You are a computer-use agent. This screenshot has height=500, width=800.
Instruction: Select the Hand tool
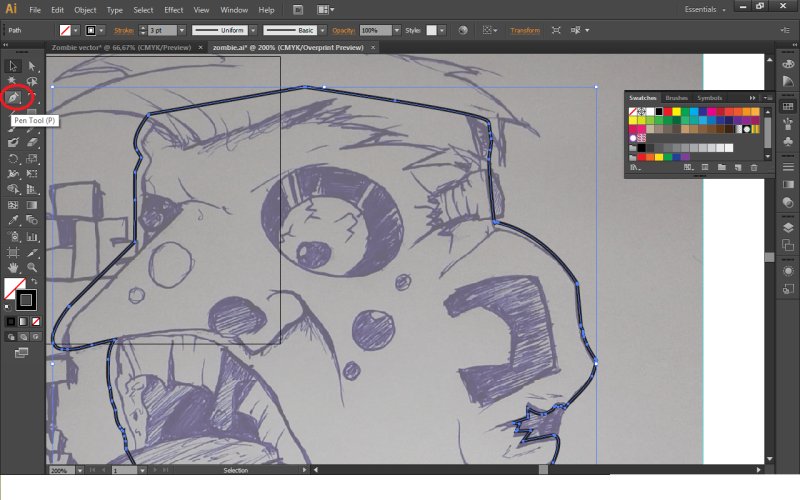pos(13,267)
